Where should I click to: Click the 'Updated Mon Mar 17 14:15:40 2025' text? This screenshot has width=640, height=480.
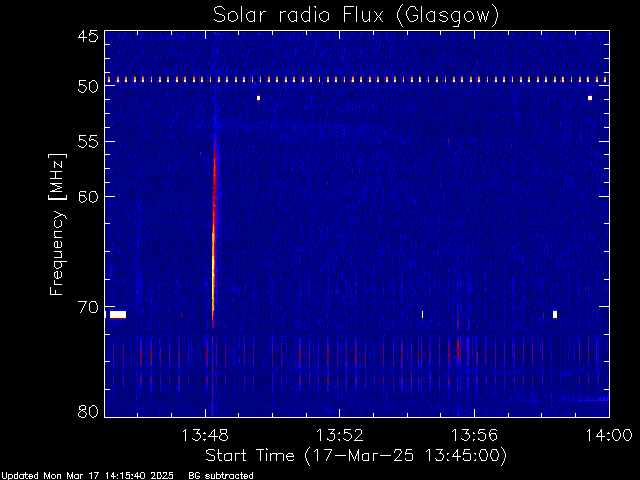coord(87,476)
